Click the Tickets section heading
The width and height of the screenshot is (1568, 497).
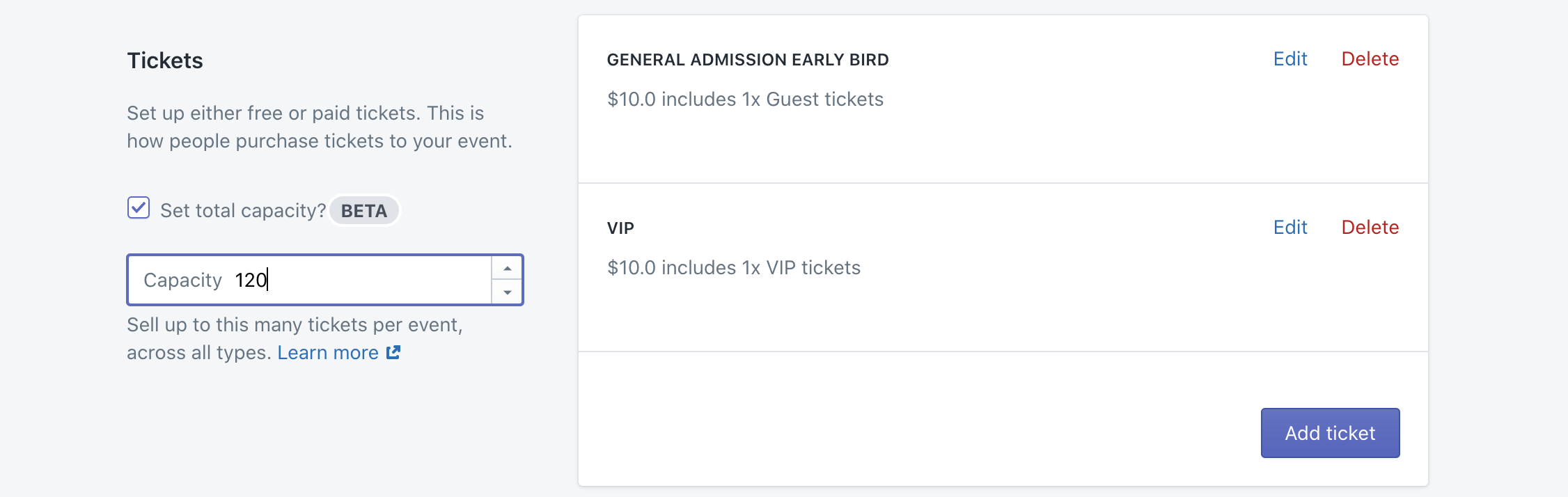tap(165, 61)
